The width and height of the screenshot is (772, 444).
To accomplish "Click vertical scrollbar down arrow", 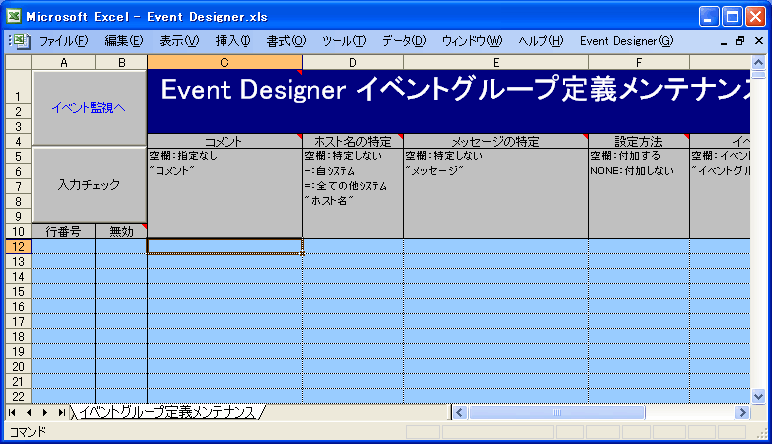I will coord(761,395).
